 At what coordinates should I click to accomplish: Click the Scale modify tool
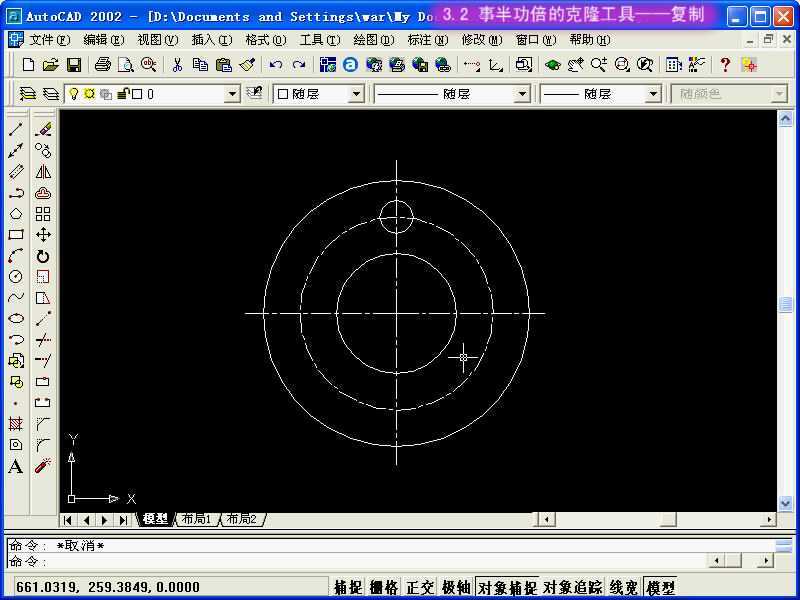[x=43, y=277]
